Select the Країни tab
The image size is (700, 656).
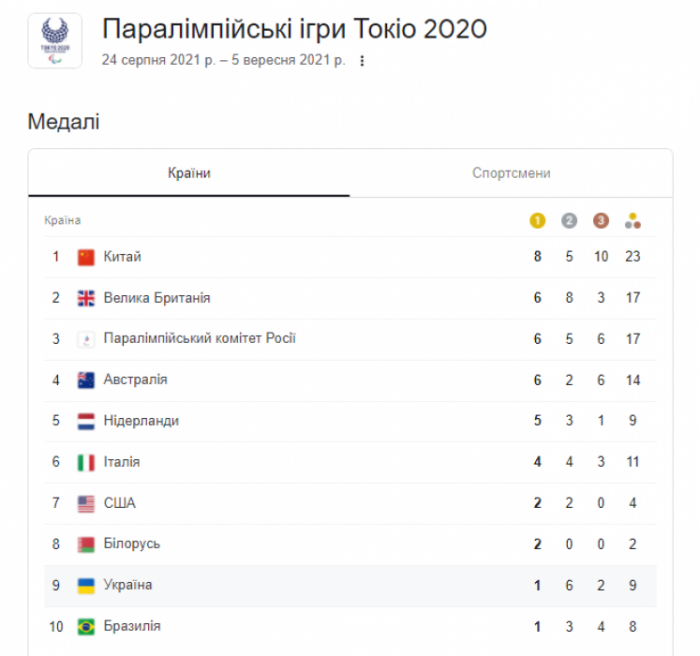(189, 173)
